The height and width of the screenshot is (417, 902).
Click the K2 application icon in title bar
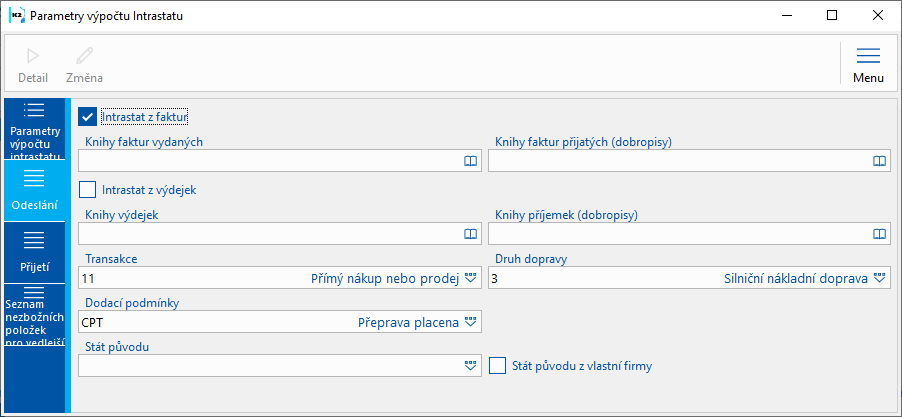coord(17,16)
